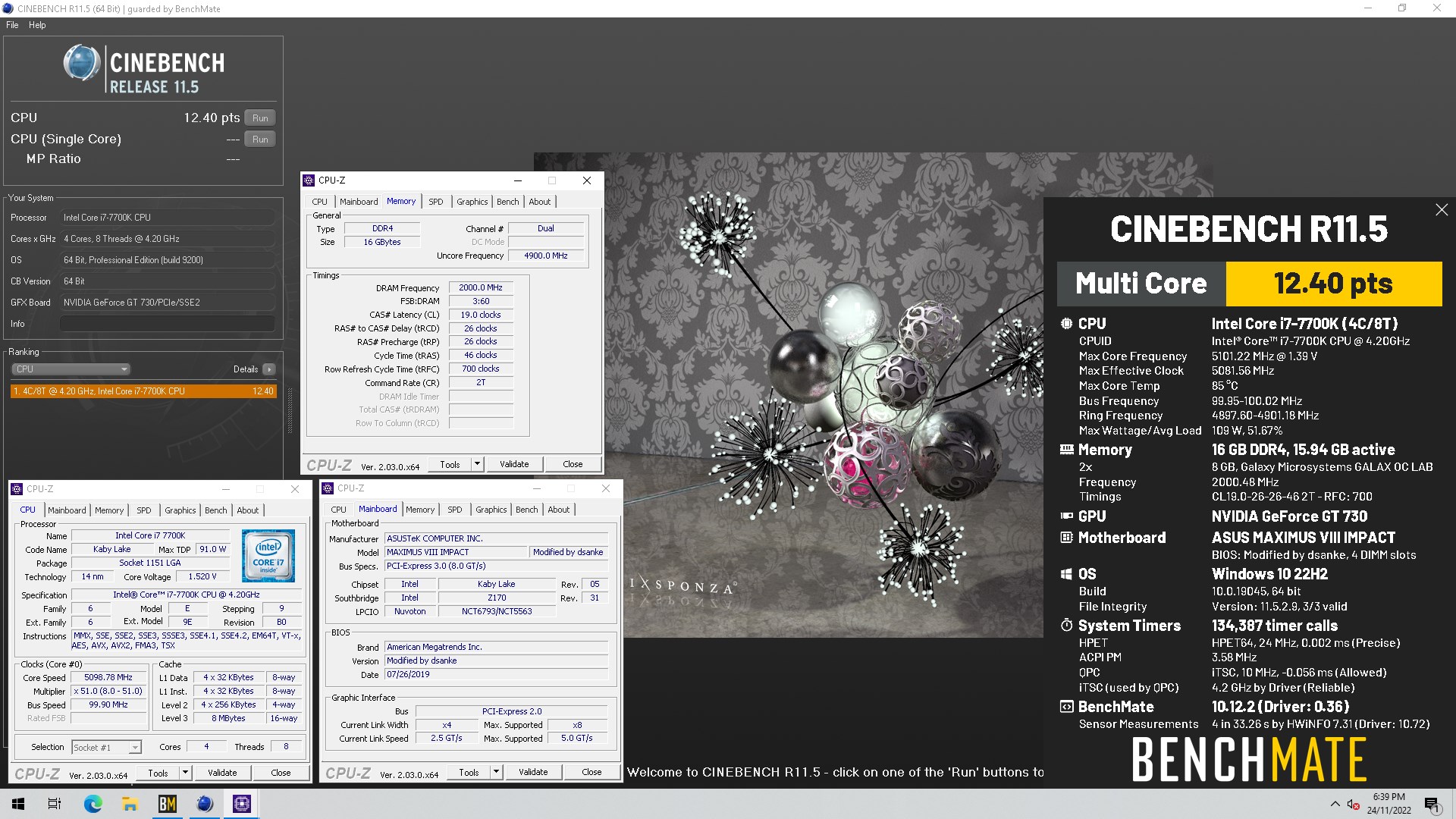
Task: Show hidden system tray icons
Action: [x=1335, y=804]
